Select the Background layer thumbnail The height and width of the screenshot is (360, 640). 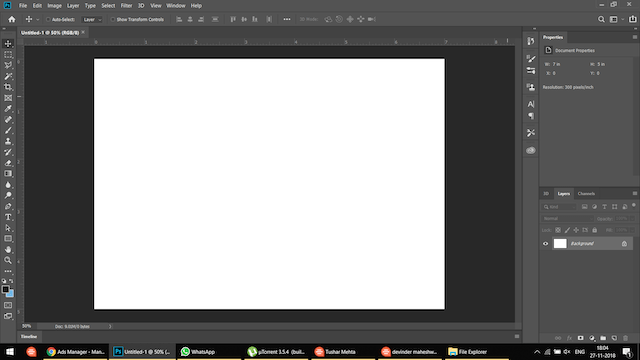pos(560,244)
